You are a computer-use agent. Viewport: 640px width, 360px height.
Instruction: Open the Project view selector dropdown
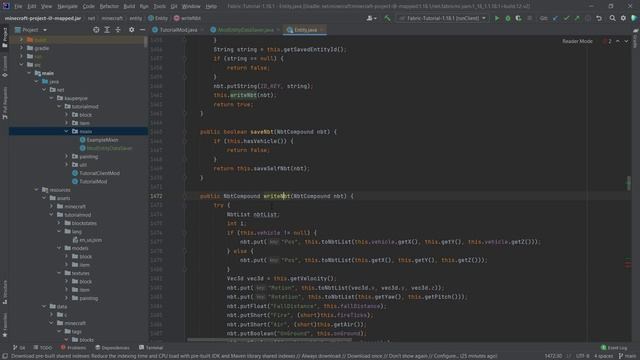tap(31, 30)
